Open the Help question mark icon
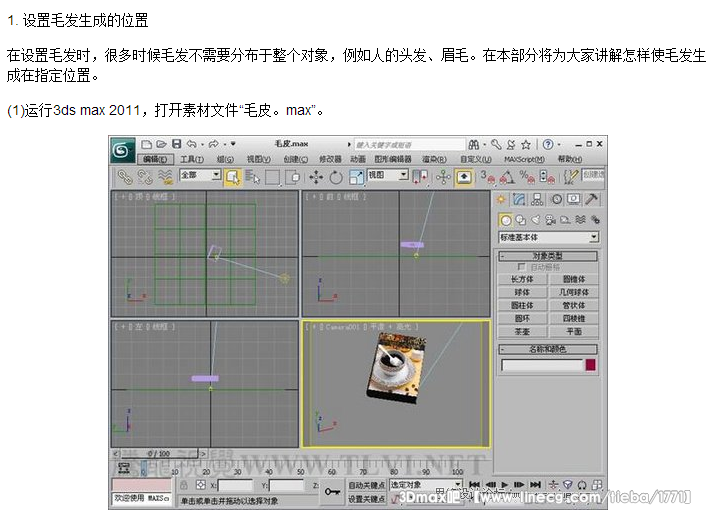The image size is (720, 514). click(547, 145)
